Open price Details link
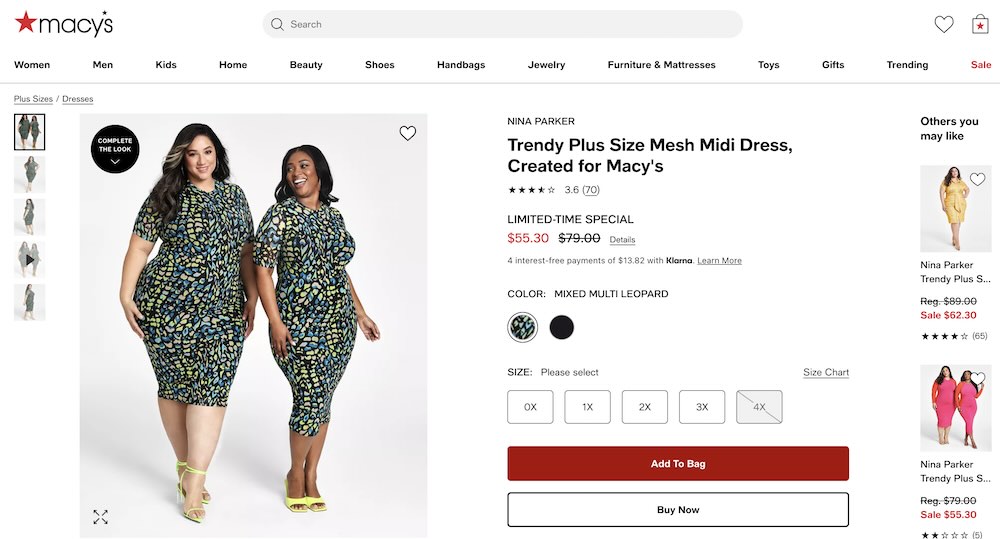This screenshot has height=539, width=1000. pos(622,240)
